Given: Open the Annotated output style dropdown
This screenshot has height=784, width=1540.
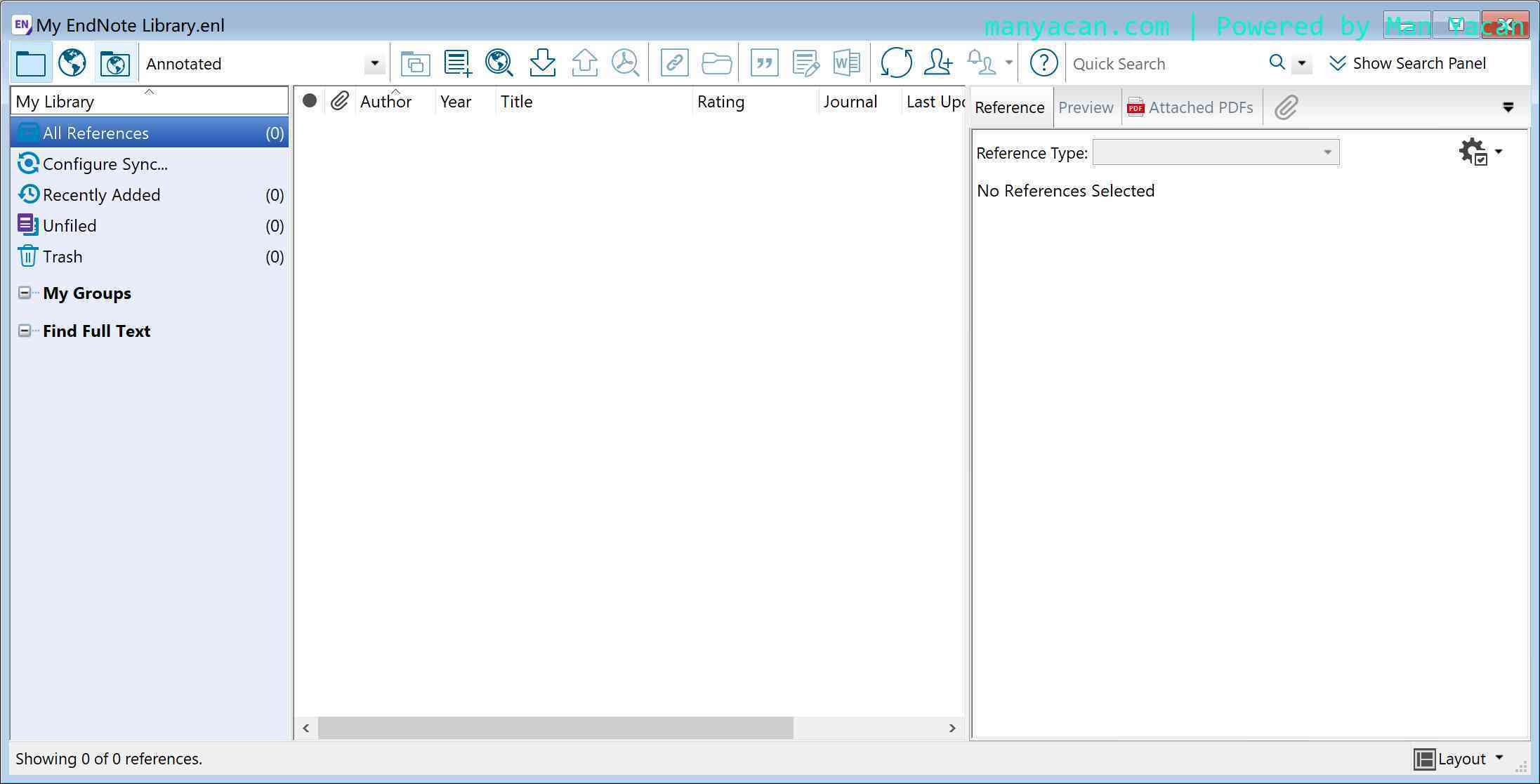Looking at the screenshot, I should [x=374, y=64].
